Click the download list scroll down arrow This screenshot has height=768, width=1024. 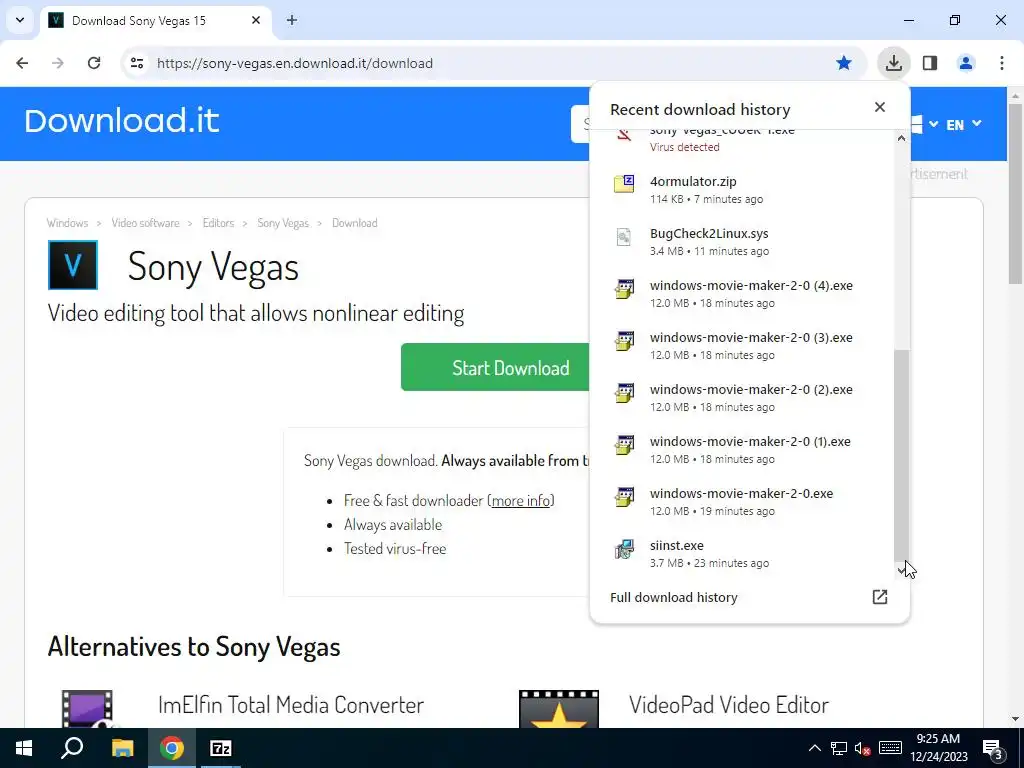pyautogui.click(x=901, y=571)
